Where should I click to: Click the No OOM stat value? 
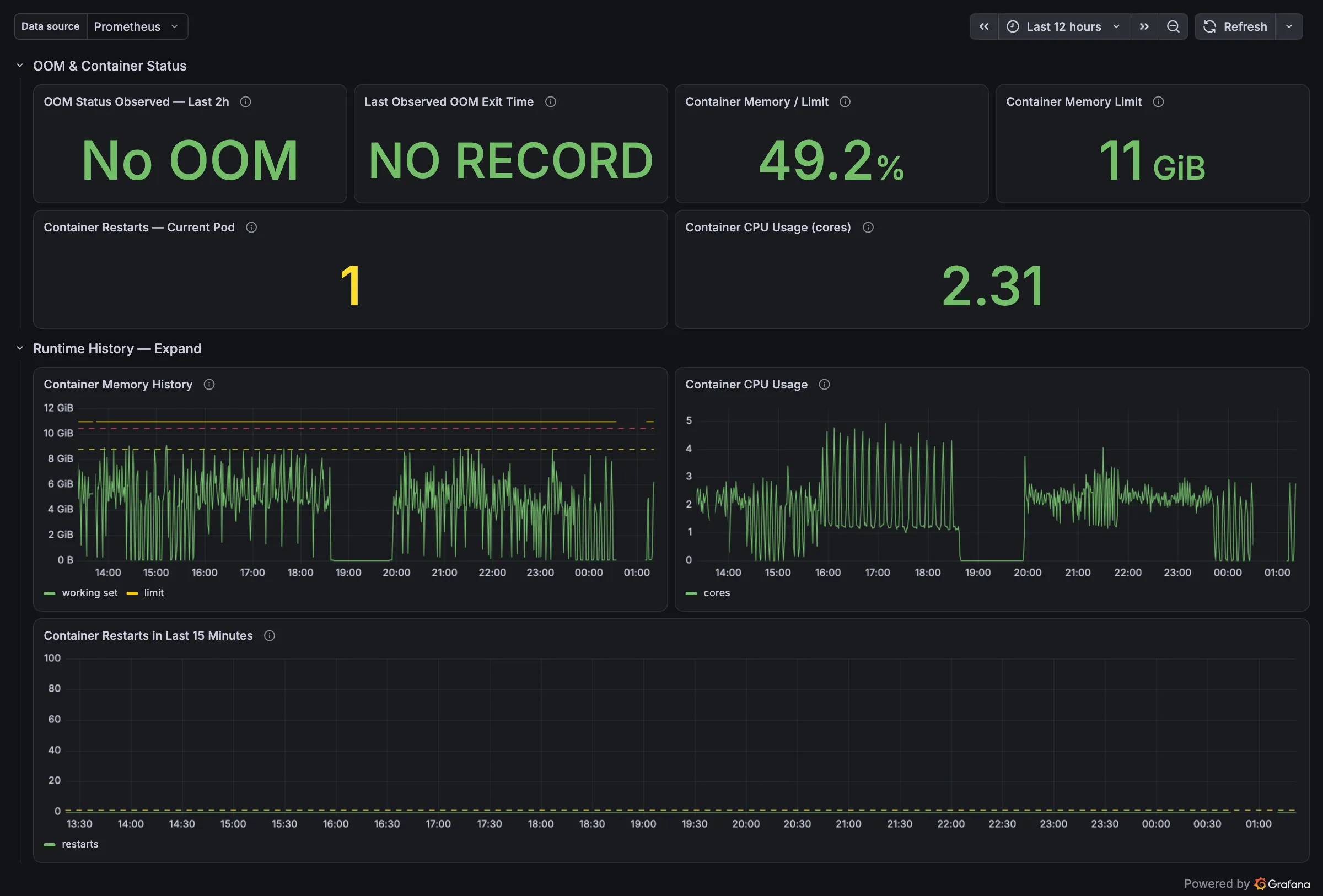tap(190, 160)
